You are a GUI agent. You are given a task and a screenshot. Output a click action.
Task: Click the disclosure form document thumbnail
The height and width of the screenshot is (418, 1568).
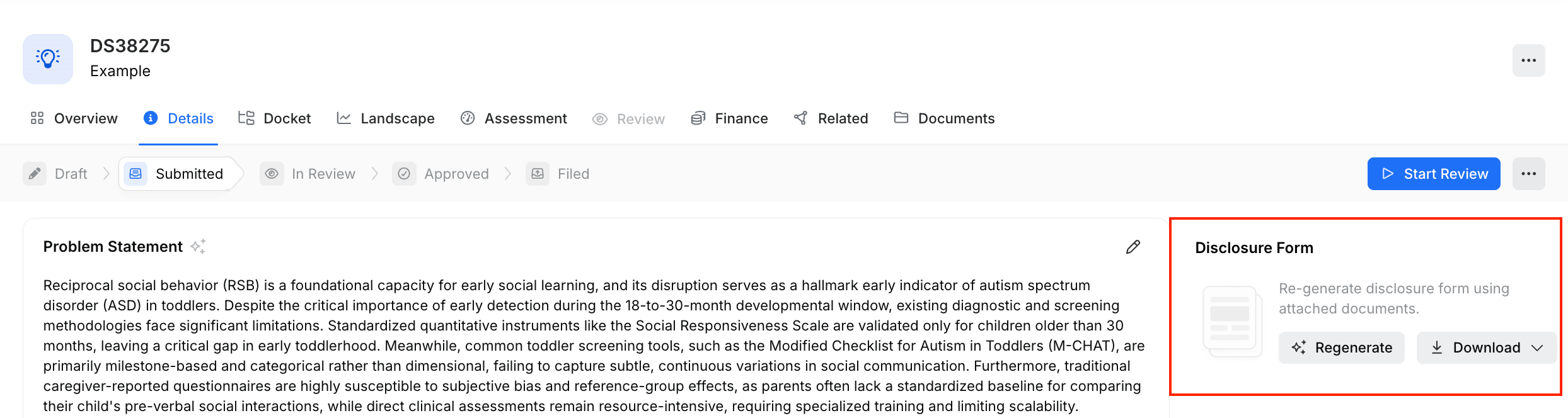click(x=1232, y=321)
